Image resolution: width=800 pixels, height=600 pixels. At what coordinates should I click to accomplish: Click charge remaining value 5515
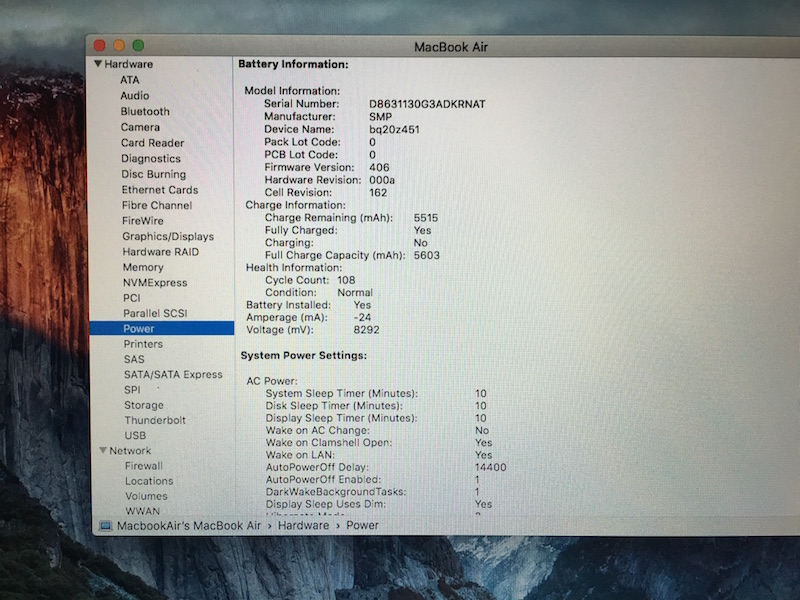426,218
